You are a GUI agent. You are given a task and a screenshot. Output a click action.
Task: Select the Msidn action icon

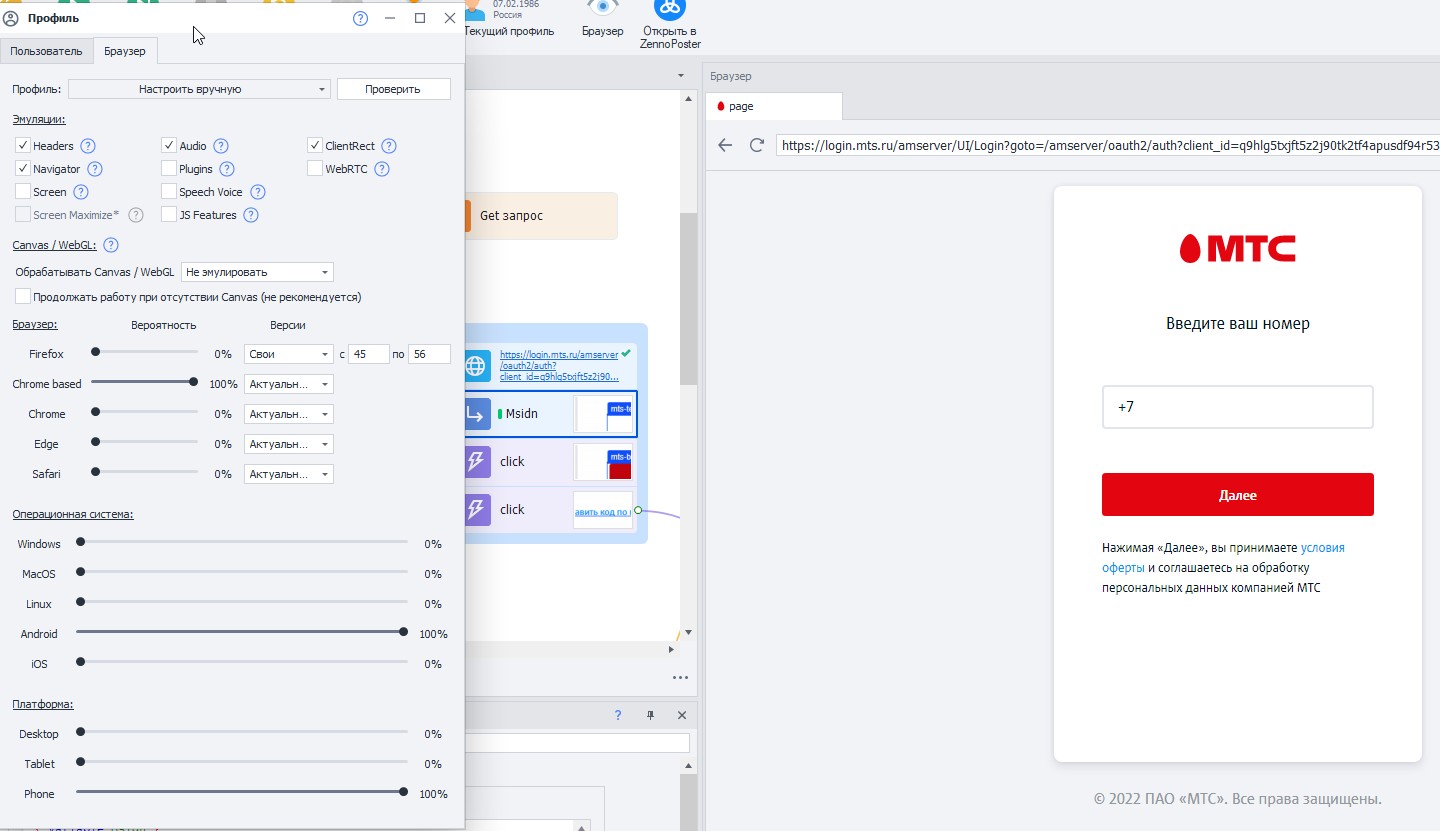(x=477, y=414)
